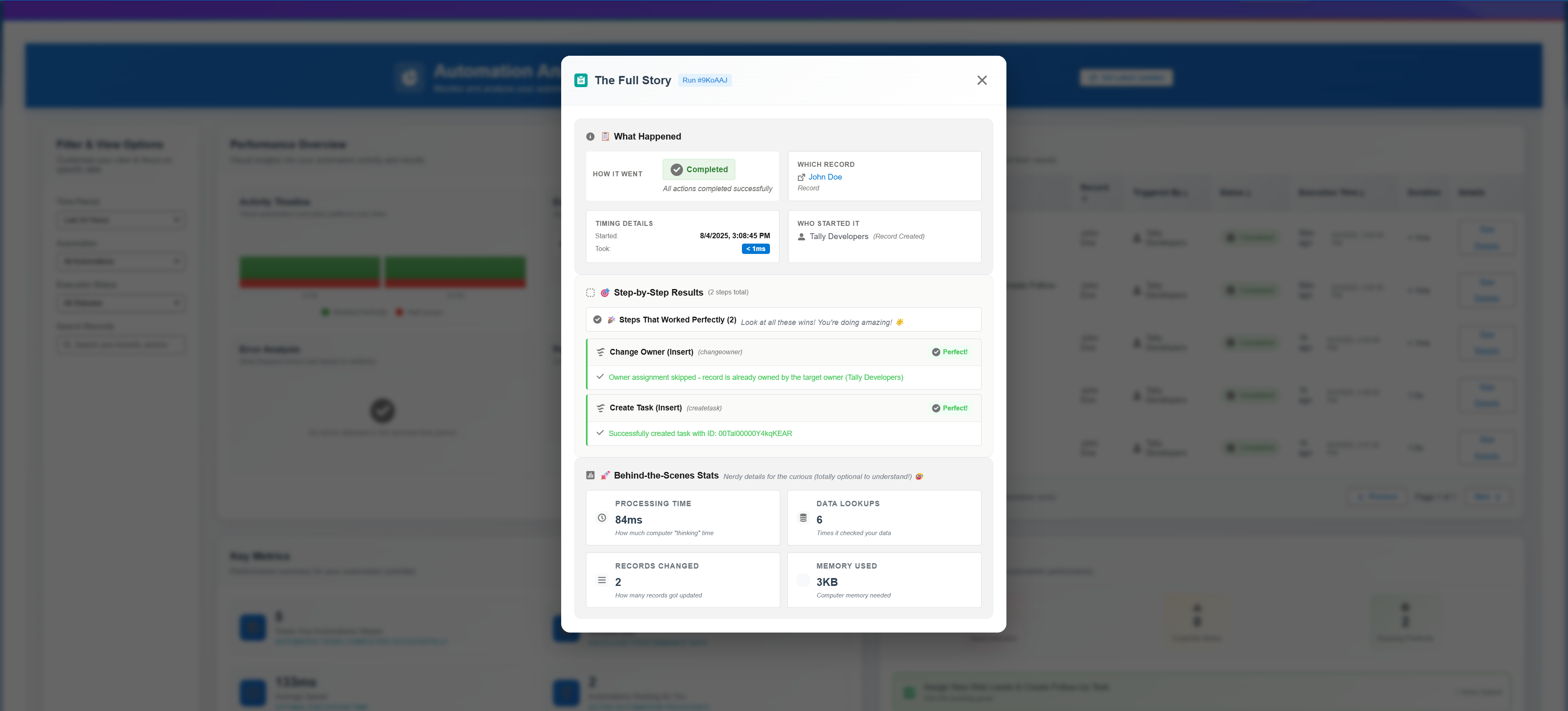
Task: Click the Completed status badge
Action: 698,169
